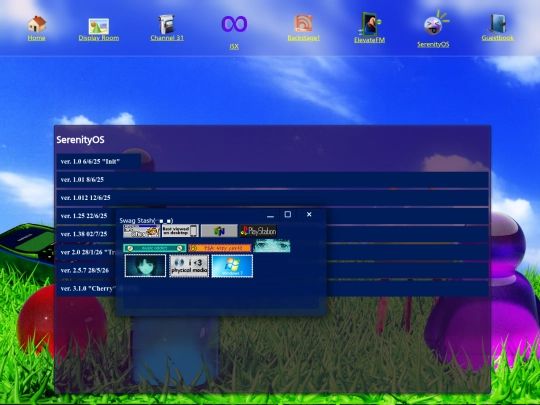The image size is (540, 405).
Task: Expand the ver. 1.012 12/6/25 entry
Action: click(272, 198)
